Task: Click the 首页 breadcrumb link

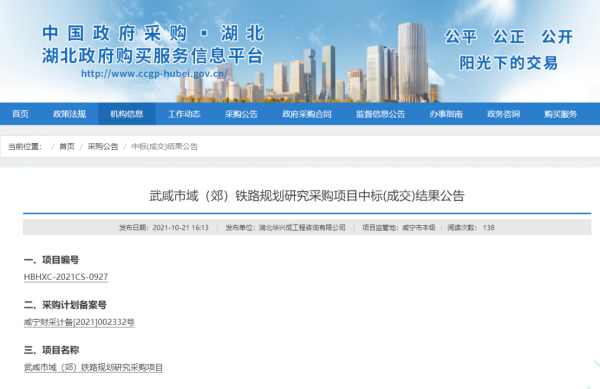Action: pos(67,146)
